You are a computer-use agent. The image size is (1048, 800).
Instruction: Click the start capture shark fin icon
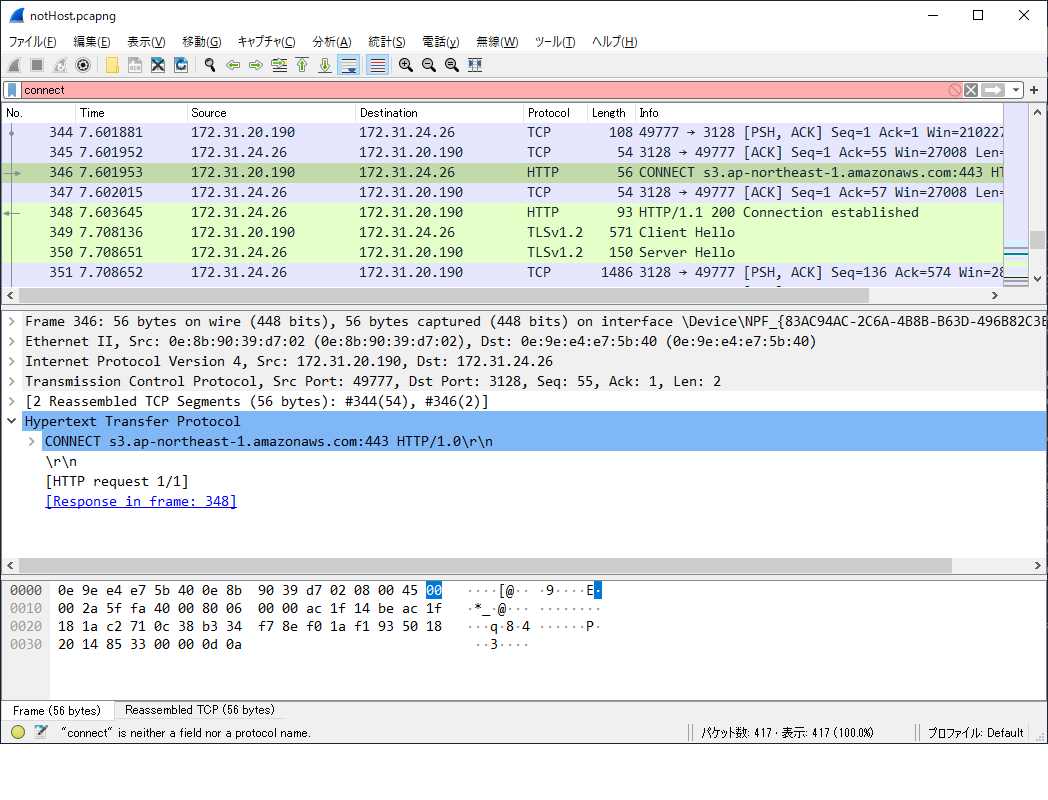14,65
